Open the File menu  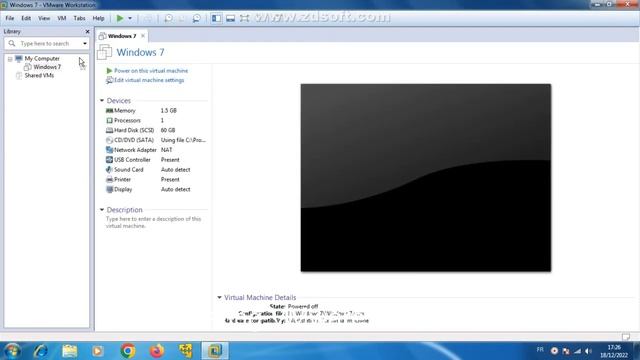(x=10, y=18)
